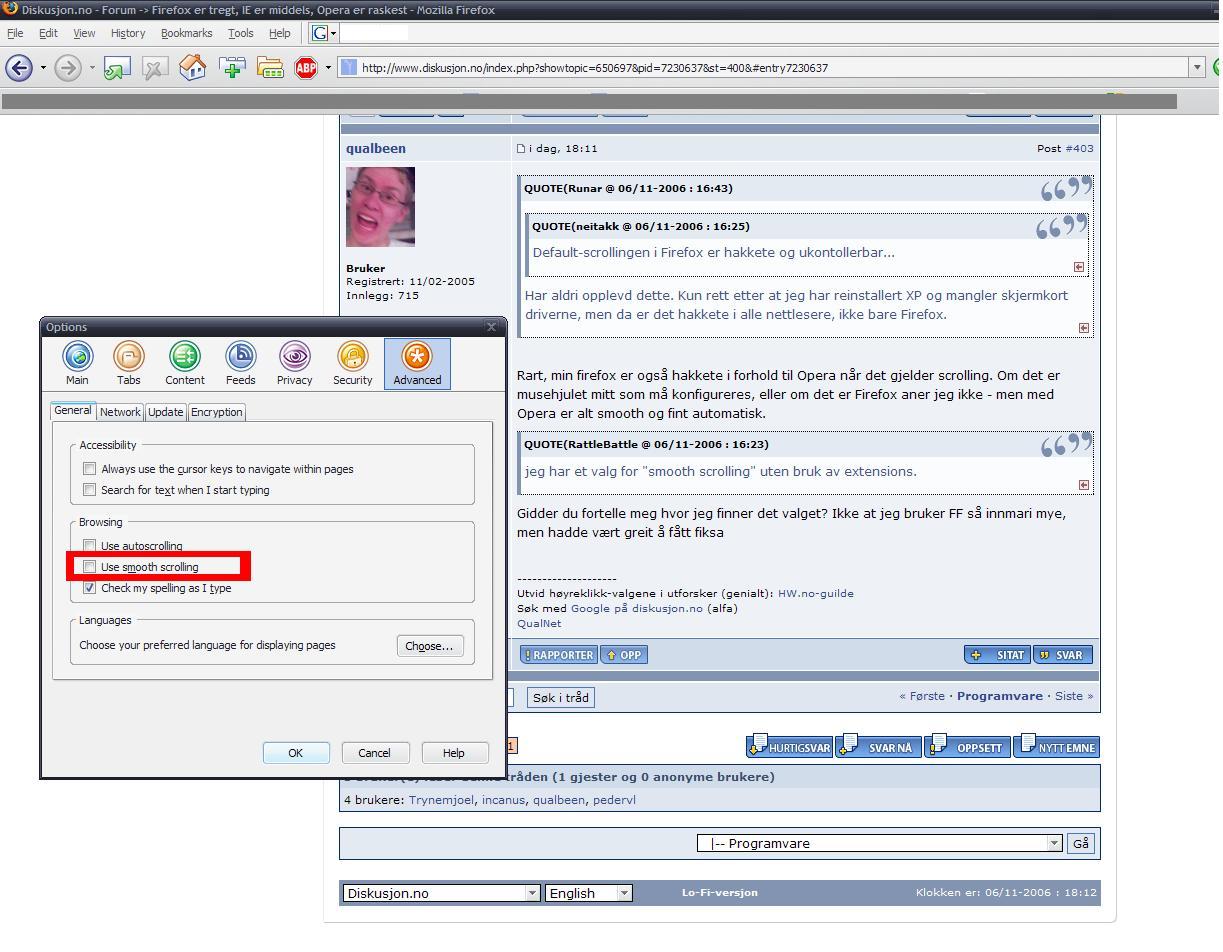The width and height of the screenshot is (1223, 952).
Task: Reload the page with the Reload icon
Action: pyautogui.click(x=117, y=68)
